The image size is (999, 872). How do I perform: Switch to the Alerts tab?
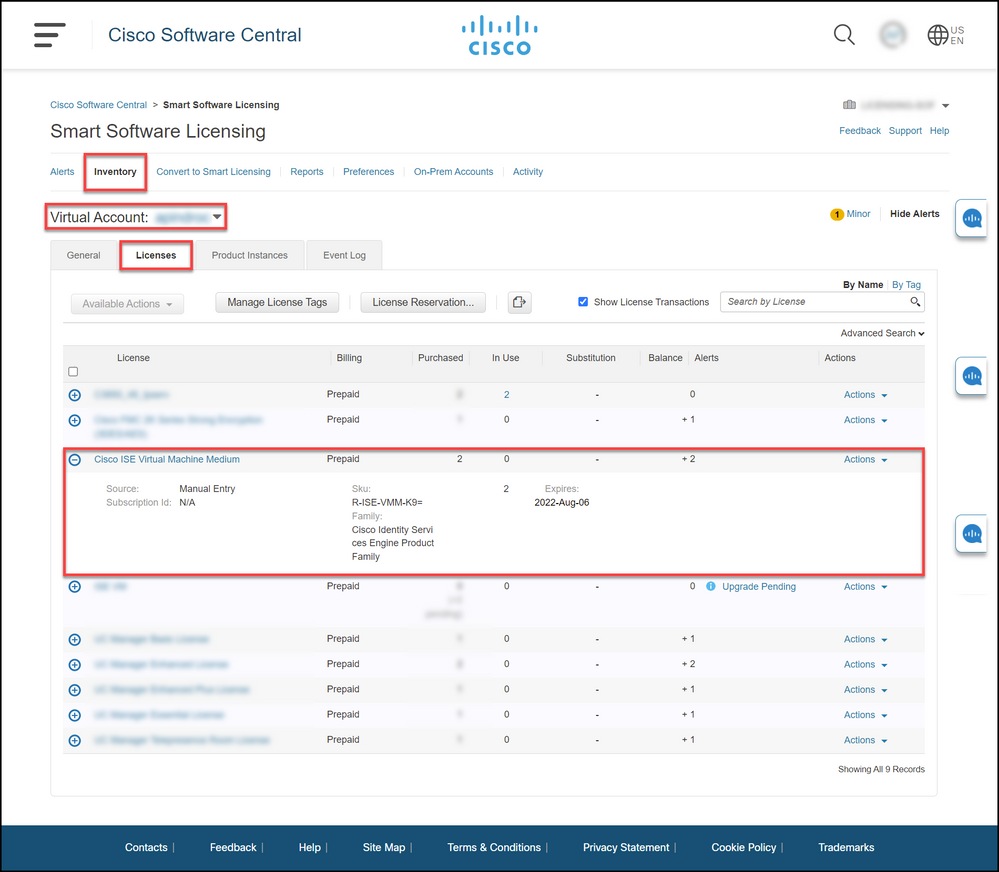tap(62, 171)
